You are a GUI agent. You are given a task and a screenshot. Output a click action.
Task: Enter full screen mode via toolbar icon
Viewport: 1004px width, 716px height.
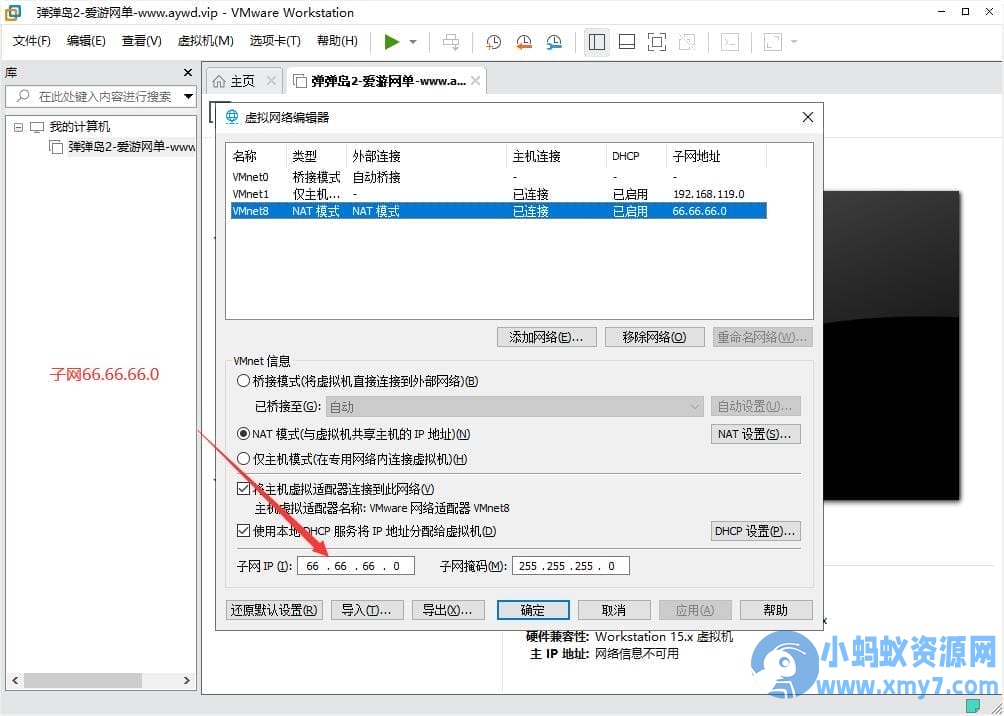pyautogui.click(x=657, y=42)
